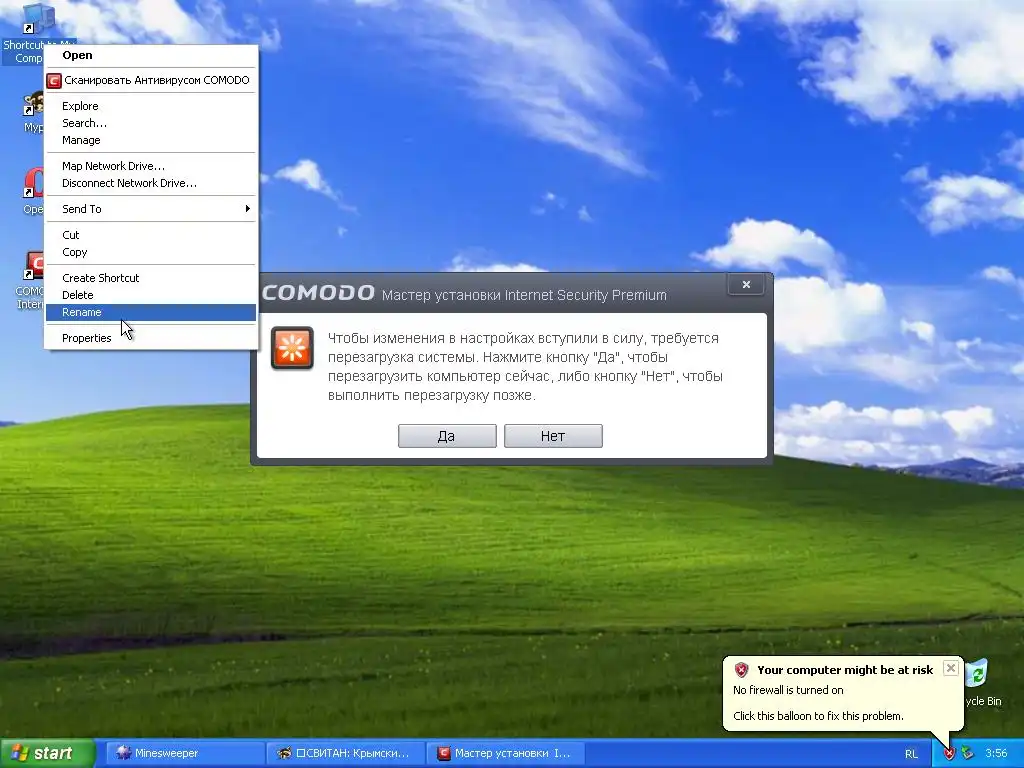Screen dimensions: 1024x768
Task: Select Сканировать Антивирусом COMODO menu entry
Action: tap(151, 80)
